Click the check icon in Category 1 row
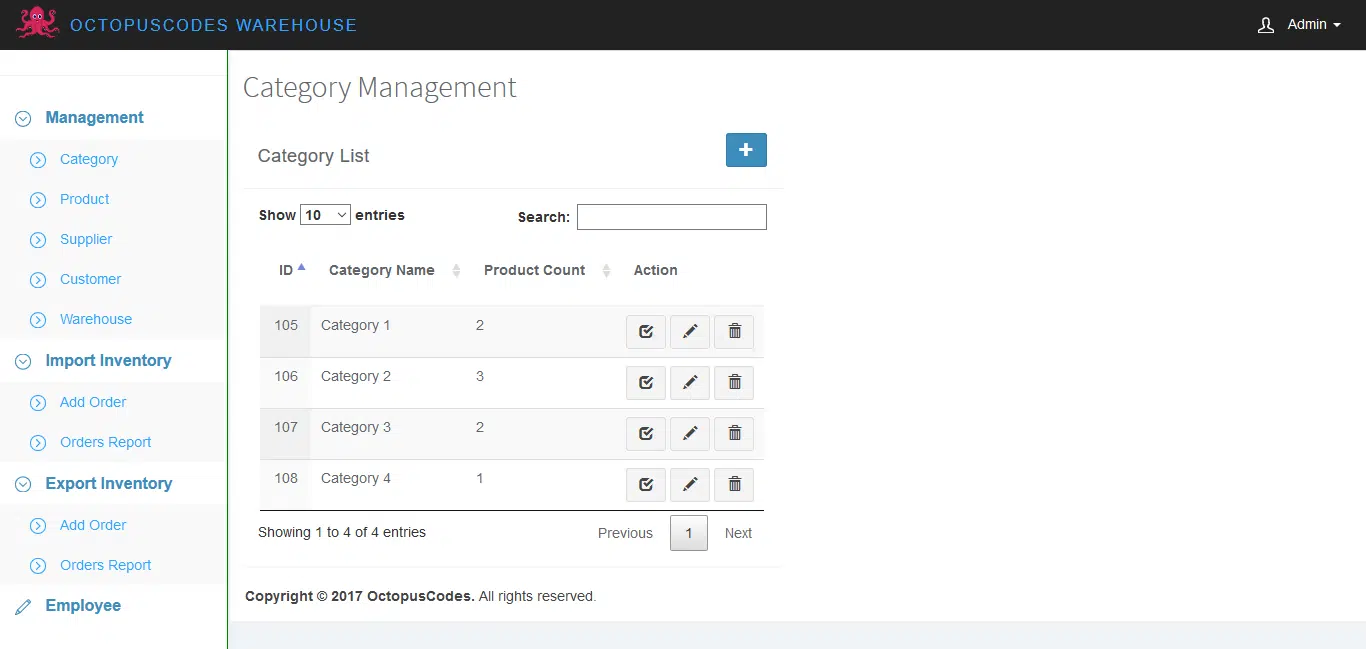Viewport: 1366px width, 649px height. coord(645,332)
